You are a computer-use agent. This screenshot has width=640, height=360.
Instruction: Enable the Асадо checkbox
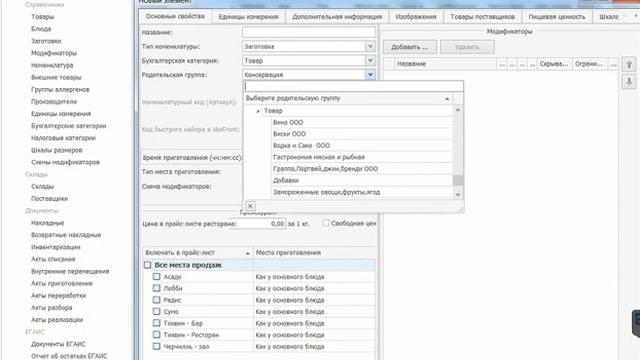156,276
